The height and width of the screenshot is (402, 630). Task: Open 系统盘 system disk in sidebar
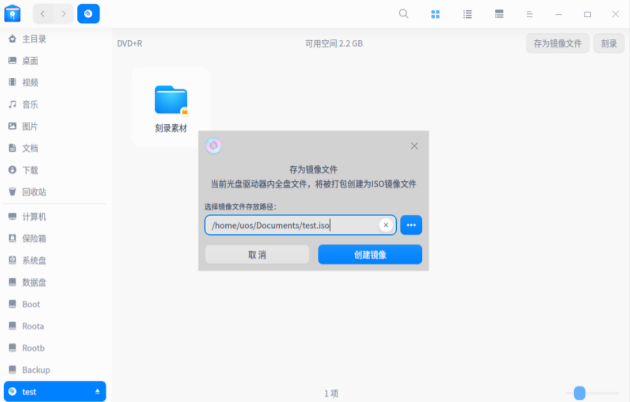click(55, 260)
